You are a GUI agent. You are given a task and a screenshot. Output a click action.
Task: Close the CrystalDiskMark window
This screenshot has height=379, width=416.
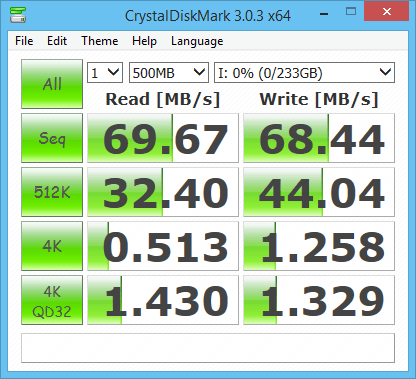pos(387,12)
